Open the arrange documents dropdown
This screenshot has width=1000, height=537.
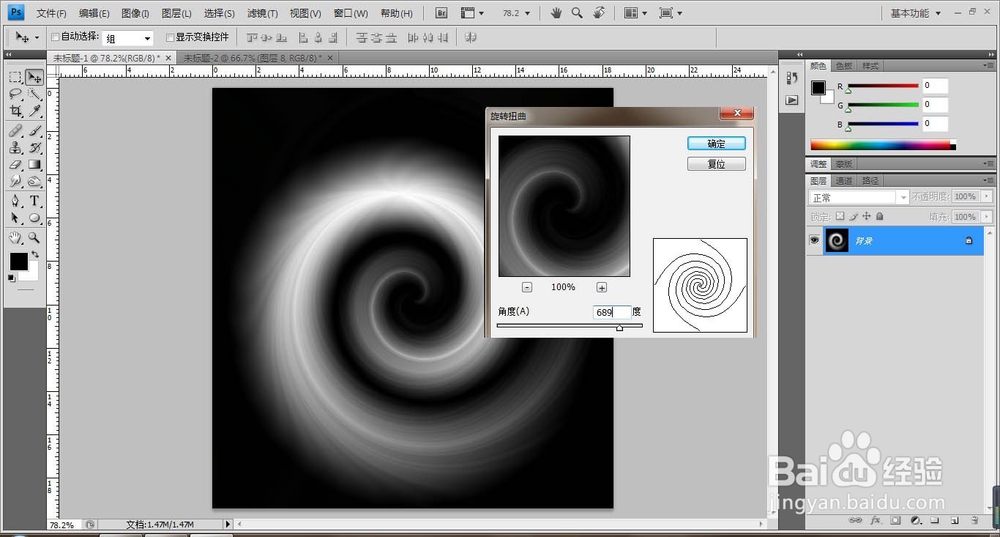pyautogui.click(x=635, y=13)
